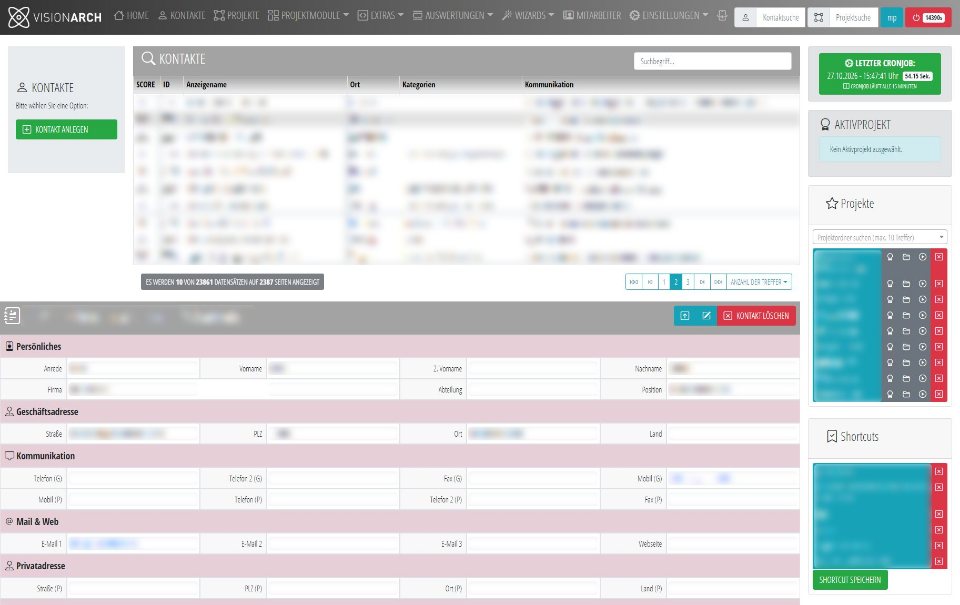Expand the Extras menu
Image resolution: width=960 pixels, height=605 pixels.
(x=380, y=15)
